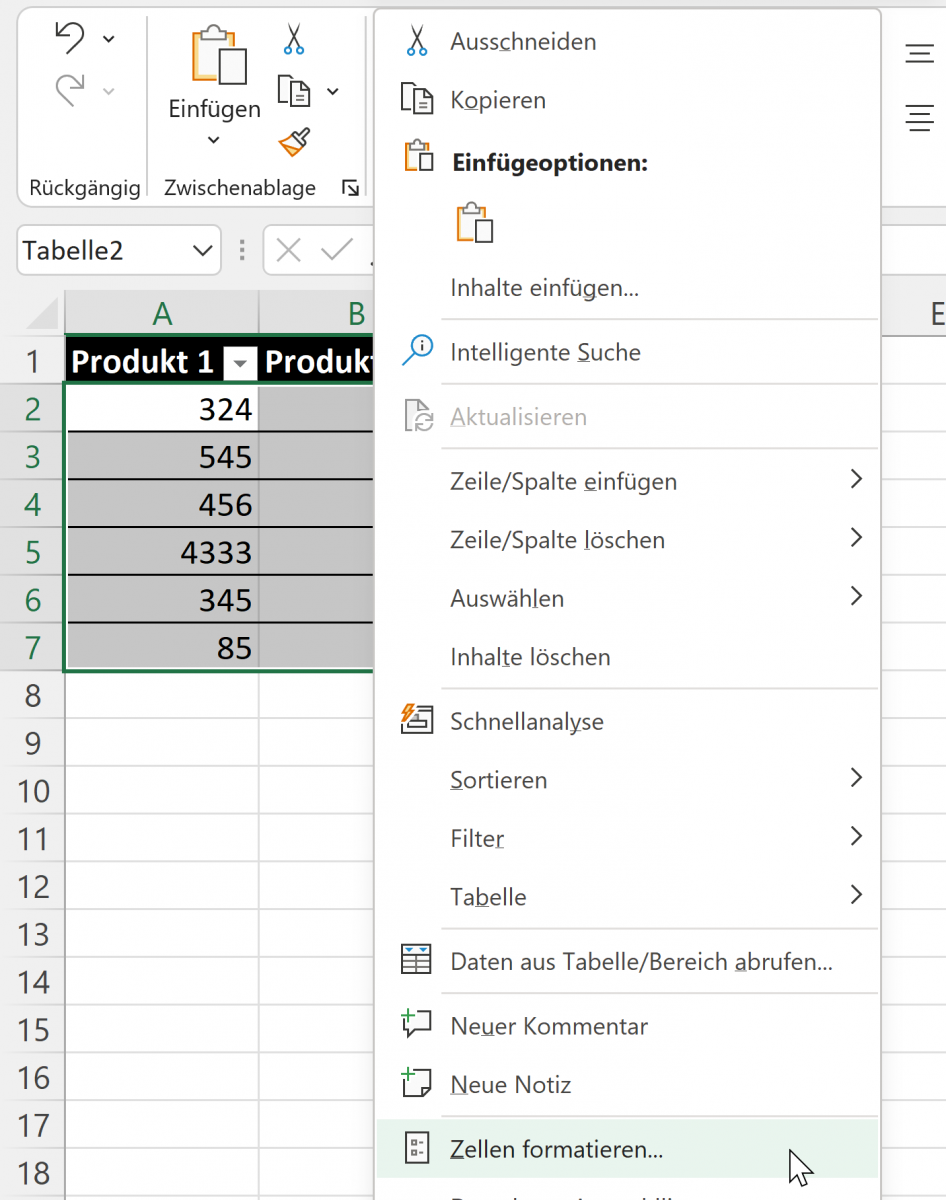The width and height of the screenshot is (946, 1200).
Task: Open the Zwischenablage dialog launcher
Action: click(x=350, y=188)
